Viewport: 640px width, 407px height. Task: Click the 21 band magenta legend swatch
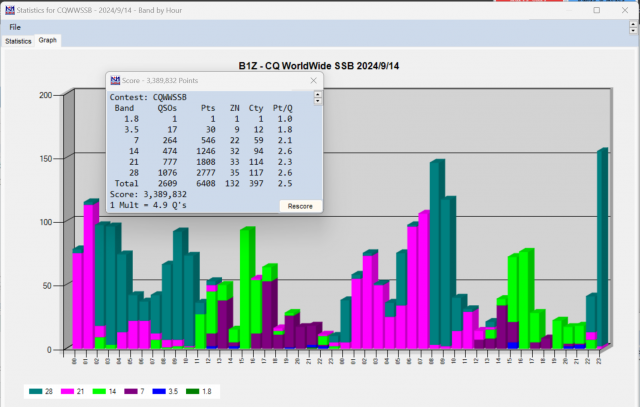pos(67,391)
